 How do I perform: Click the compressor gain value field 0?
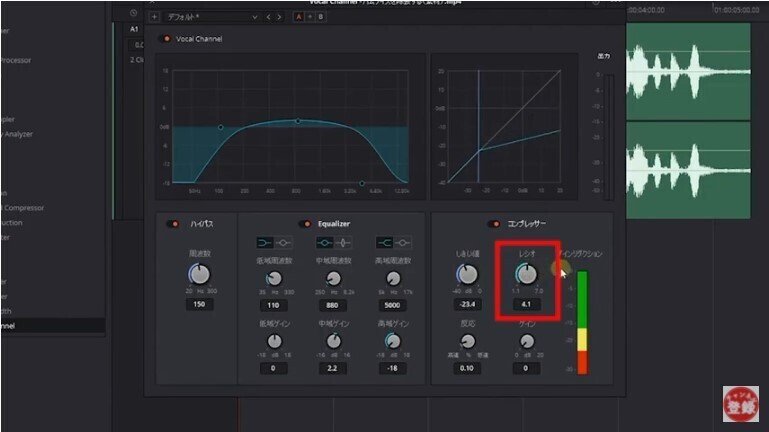(x=526, y=368)
